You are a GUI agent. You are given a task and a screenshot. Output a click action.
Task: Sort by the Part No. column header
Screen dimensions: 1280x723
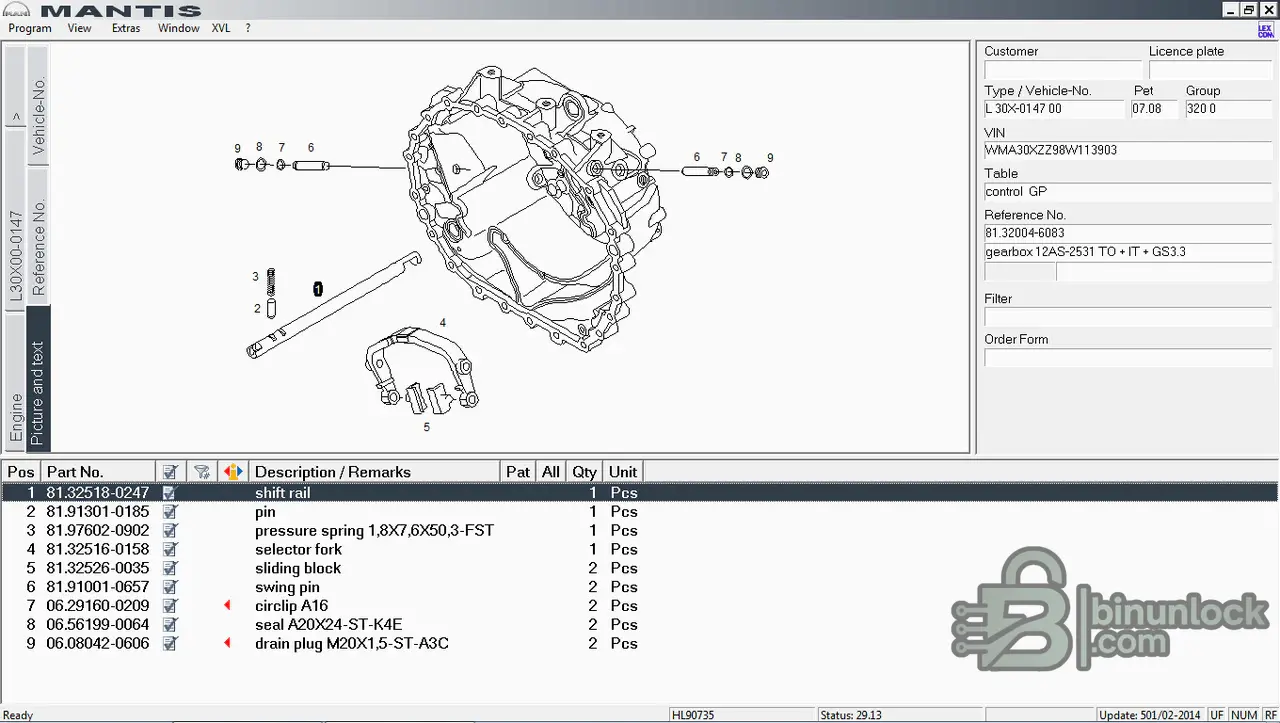click(x=98, y=472)
